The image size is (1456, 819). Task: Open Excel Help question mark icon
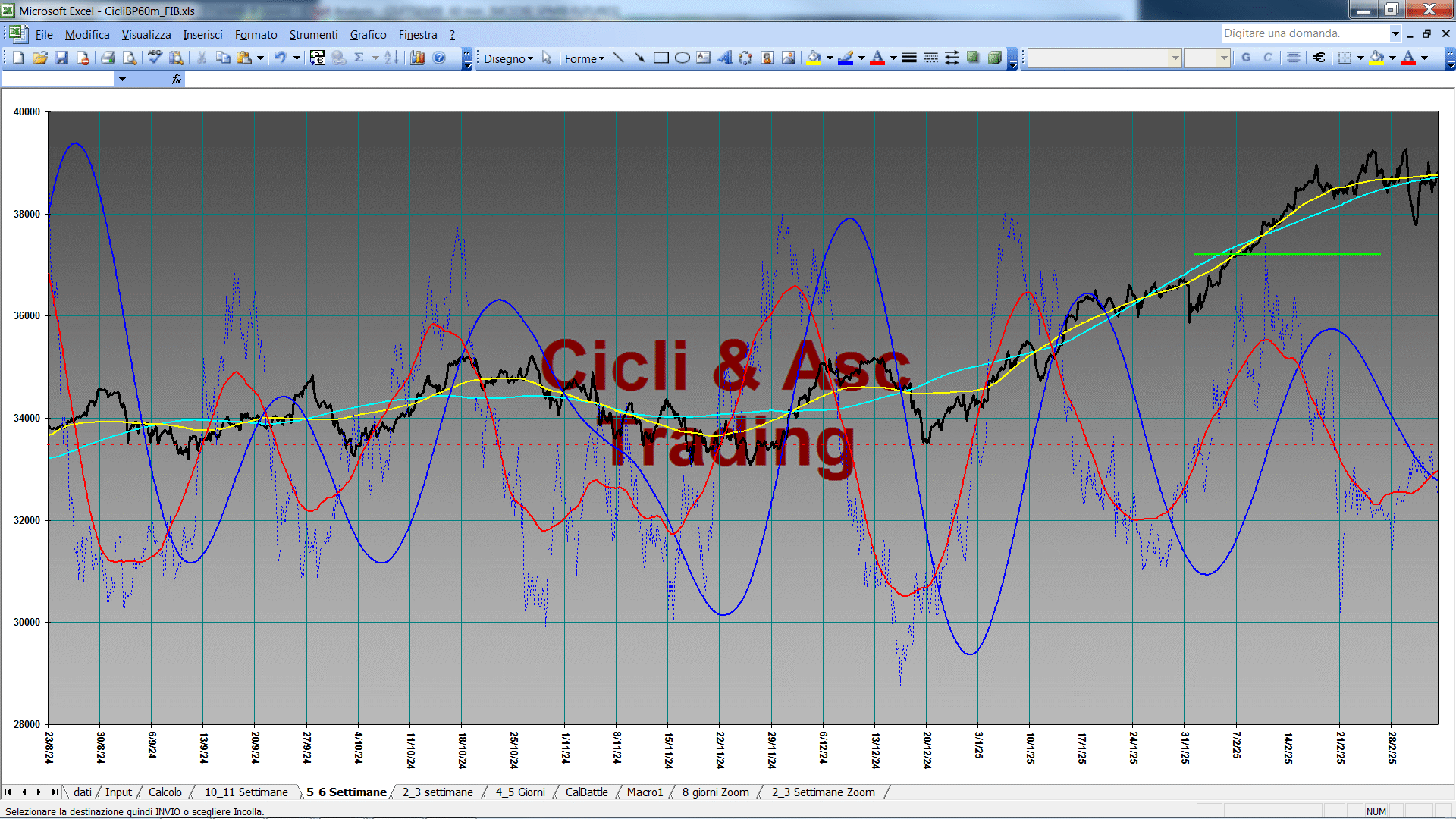(x=439, y=58)
